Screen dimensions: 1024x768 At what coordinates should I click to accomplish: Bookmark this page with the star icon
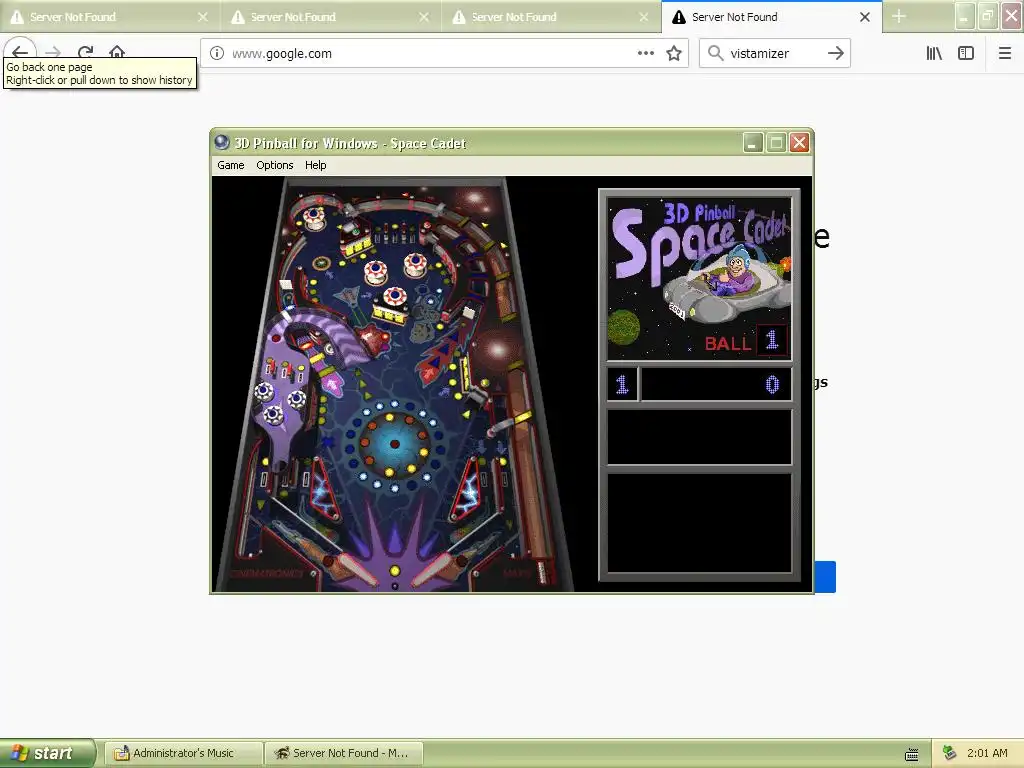coord(674,54)
